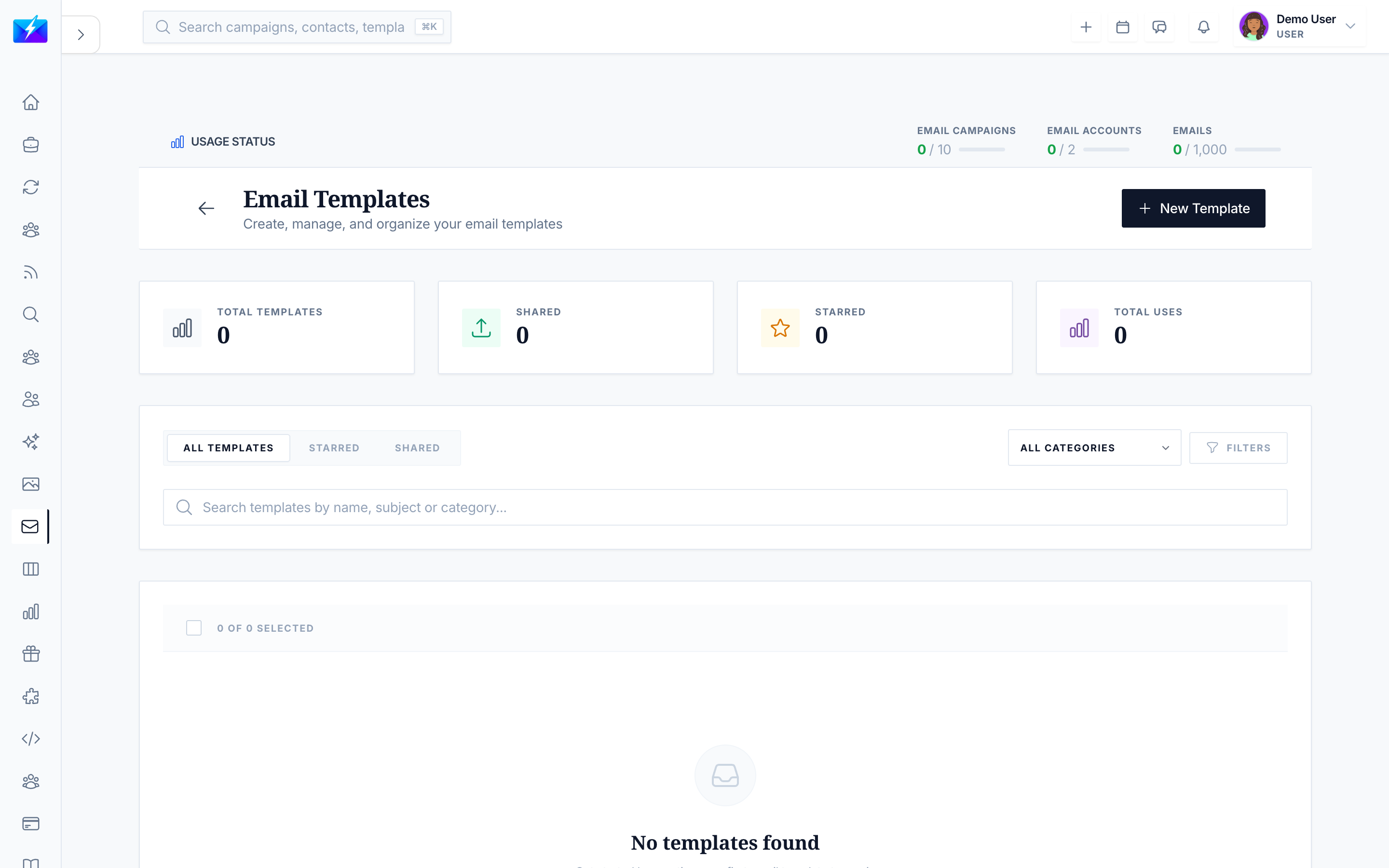Open the credit card billing sidebar icon

pyautogui.click(x=30, y=824)
